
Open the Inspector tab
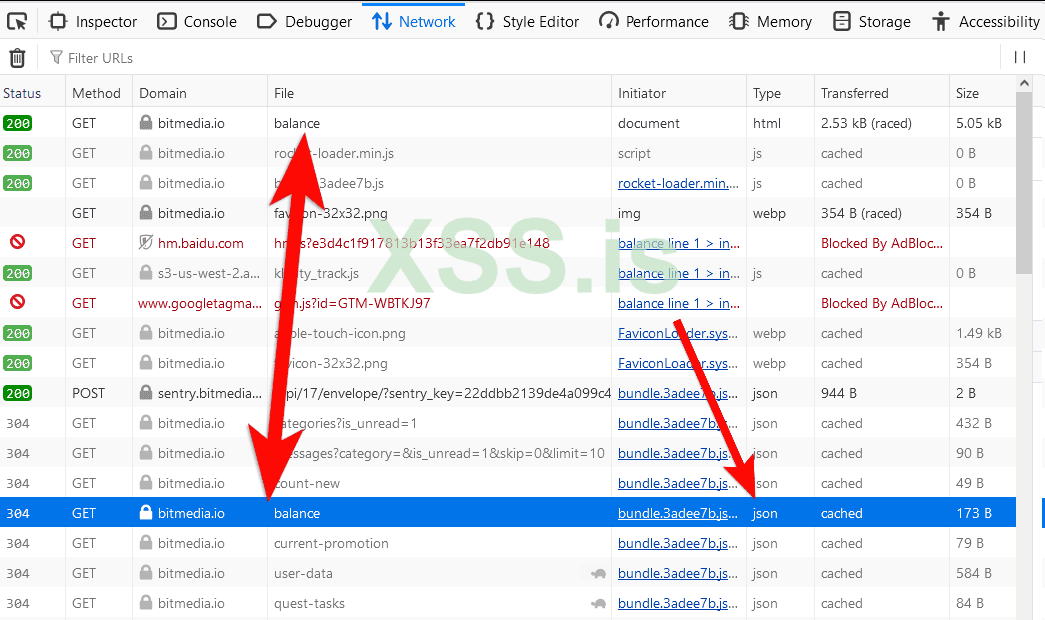coord(93,21)
